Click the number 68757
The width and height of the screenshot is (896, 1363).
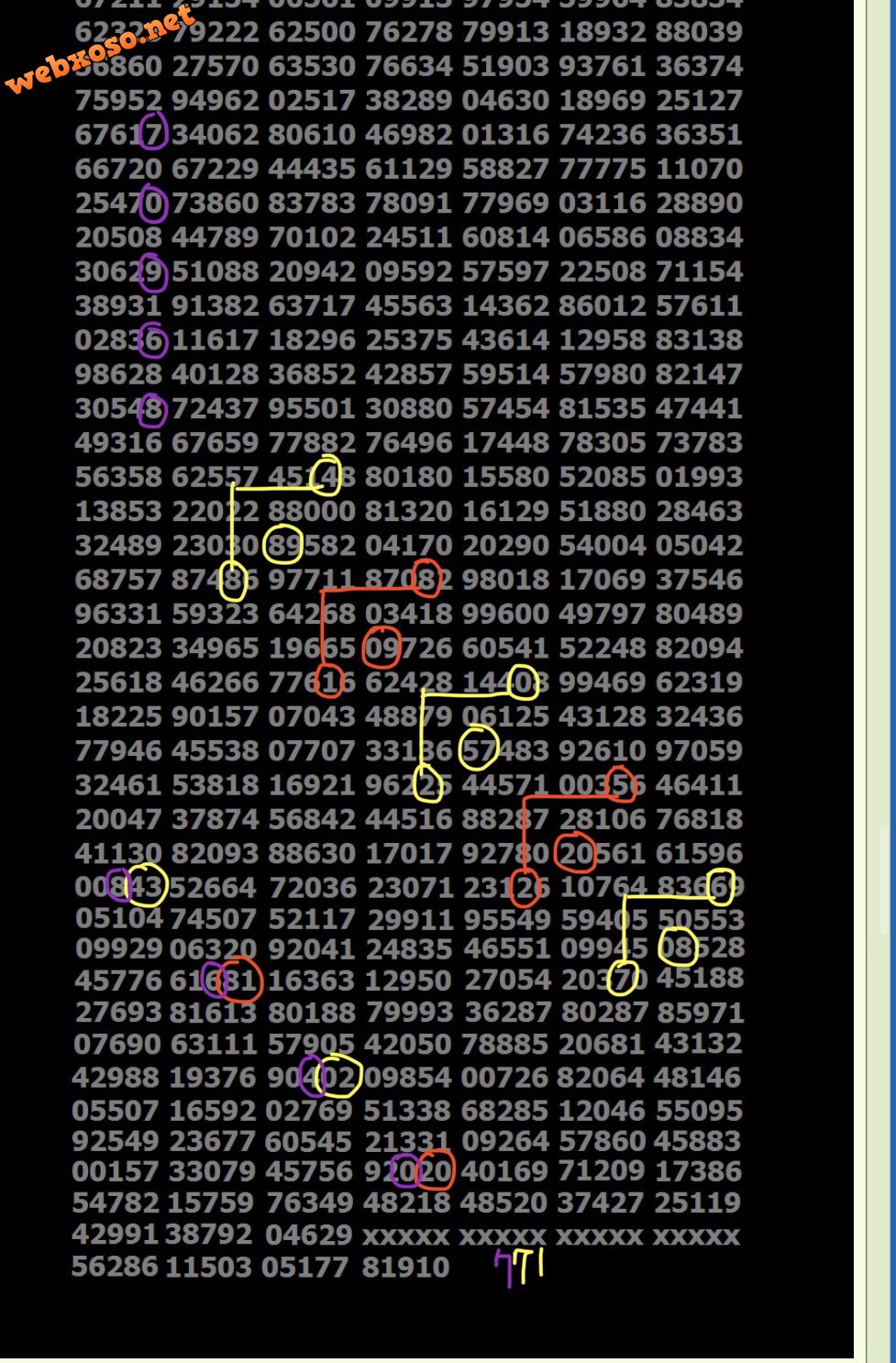click(118, 580)
